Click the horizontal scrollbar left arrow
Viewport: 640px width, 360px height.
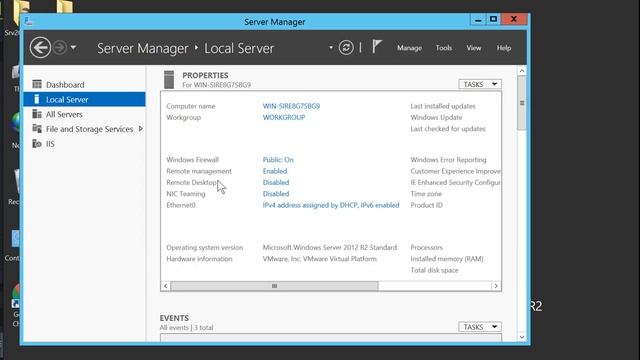click(x=165, y=286)
